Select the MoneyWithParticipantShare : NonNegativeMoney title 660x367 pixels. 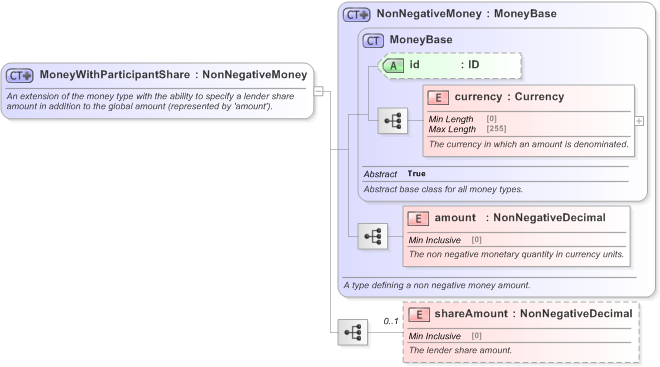pos(173,74)
